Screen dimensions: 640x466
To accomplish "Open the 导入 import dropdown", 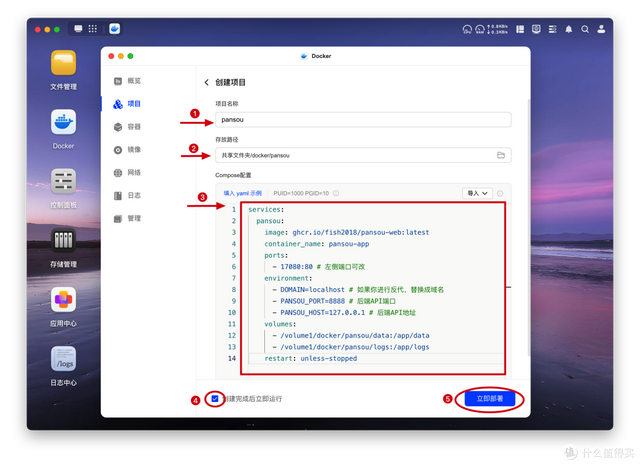I will [x=477, y=193].
